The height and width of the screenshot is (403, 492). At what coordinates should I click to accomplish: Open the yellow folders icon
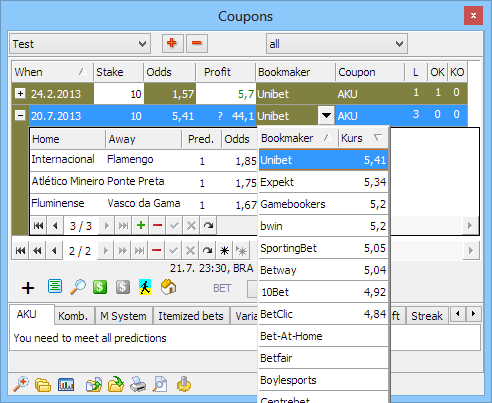(x=43, y=385)
